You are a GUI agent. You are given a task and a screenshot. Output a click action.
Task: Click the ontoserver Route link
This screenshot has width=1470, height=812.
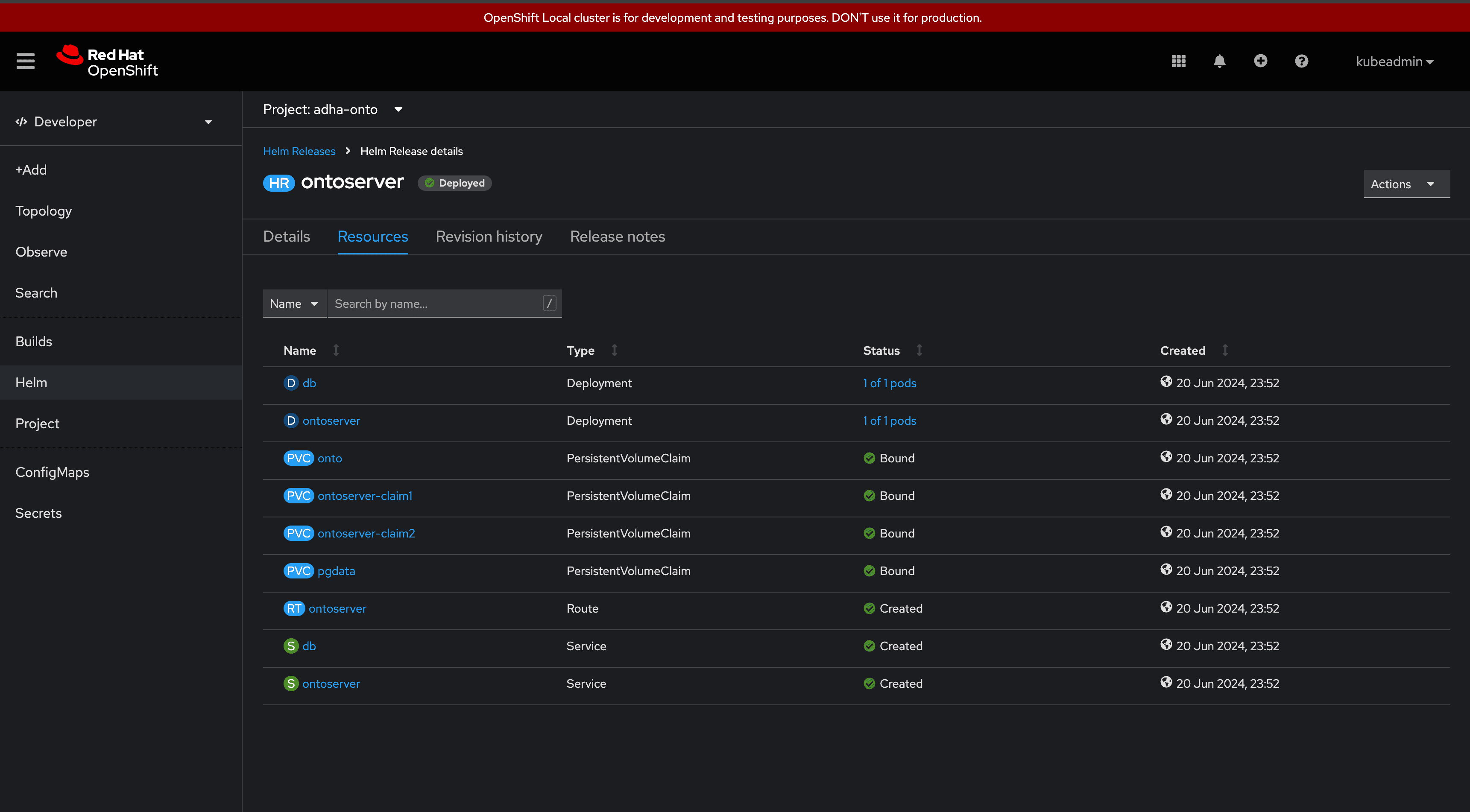point(337,608)
